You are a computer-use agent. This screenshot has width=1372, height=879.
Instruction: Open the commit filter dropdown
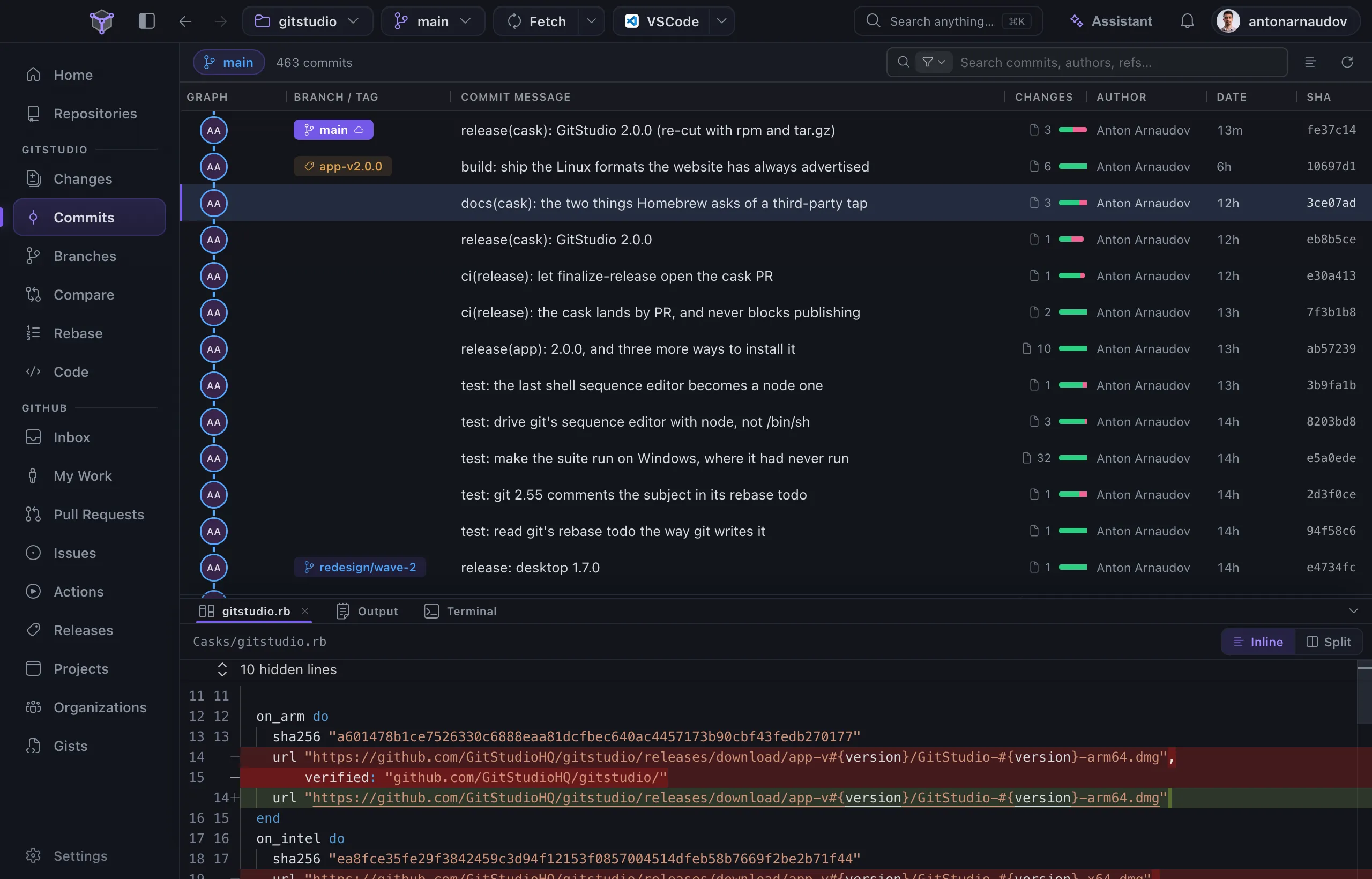tap(934, 62)
